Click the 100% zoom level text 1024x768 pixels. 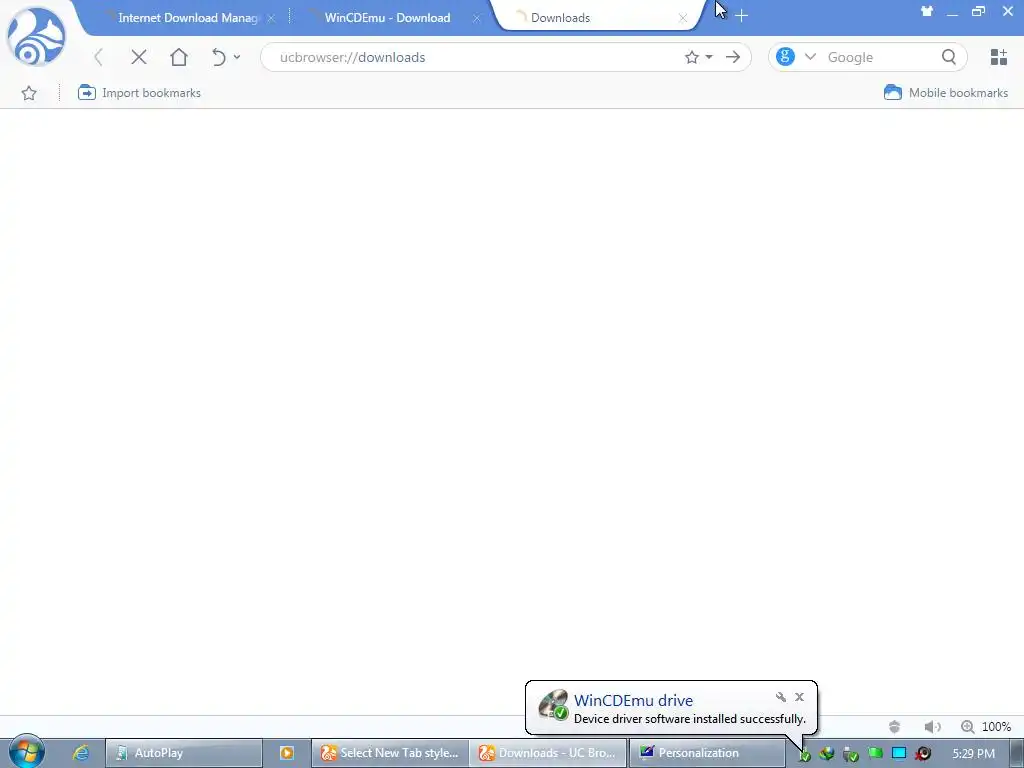tap(997, 726)
